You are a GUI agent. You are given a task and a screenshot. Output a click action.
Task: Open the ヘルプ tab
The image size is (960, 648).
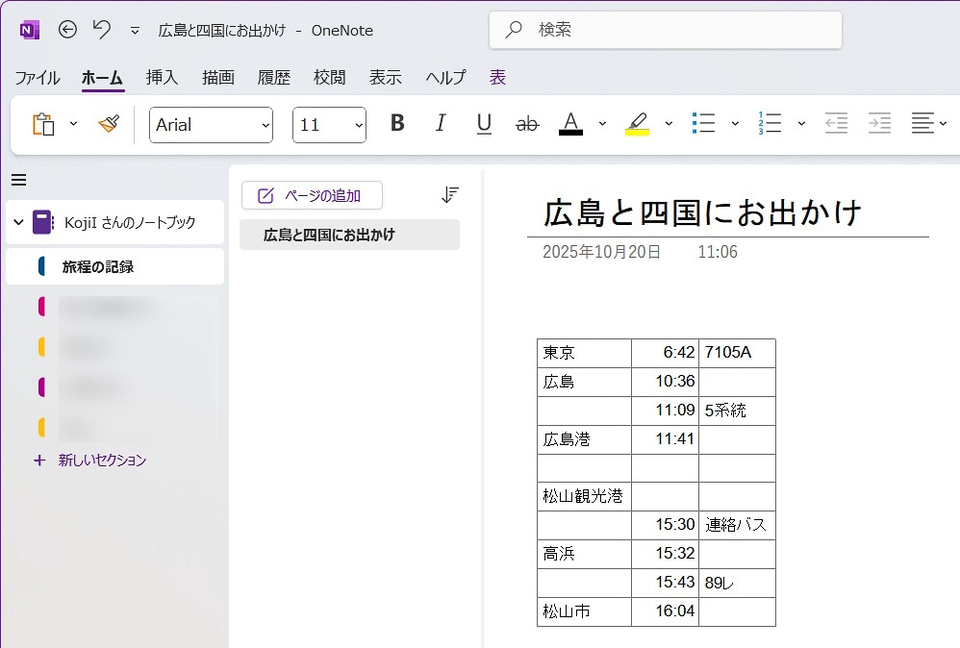point(446,78)
